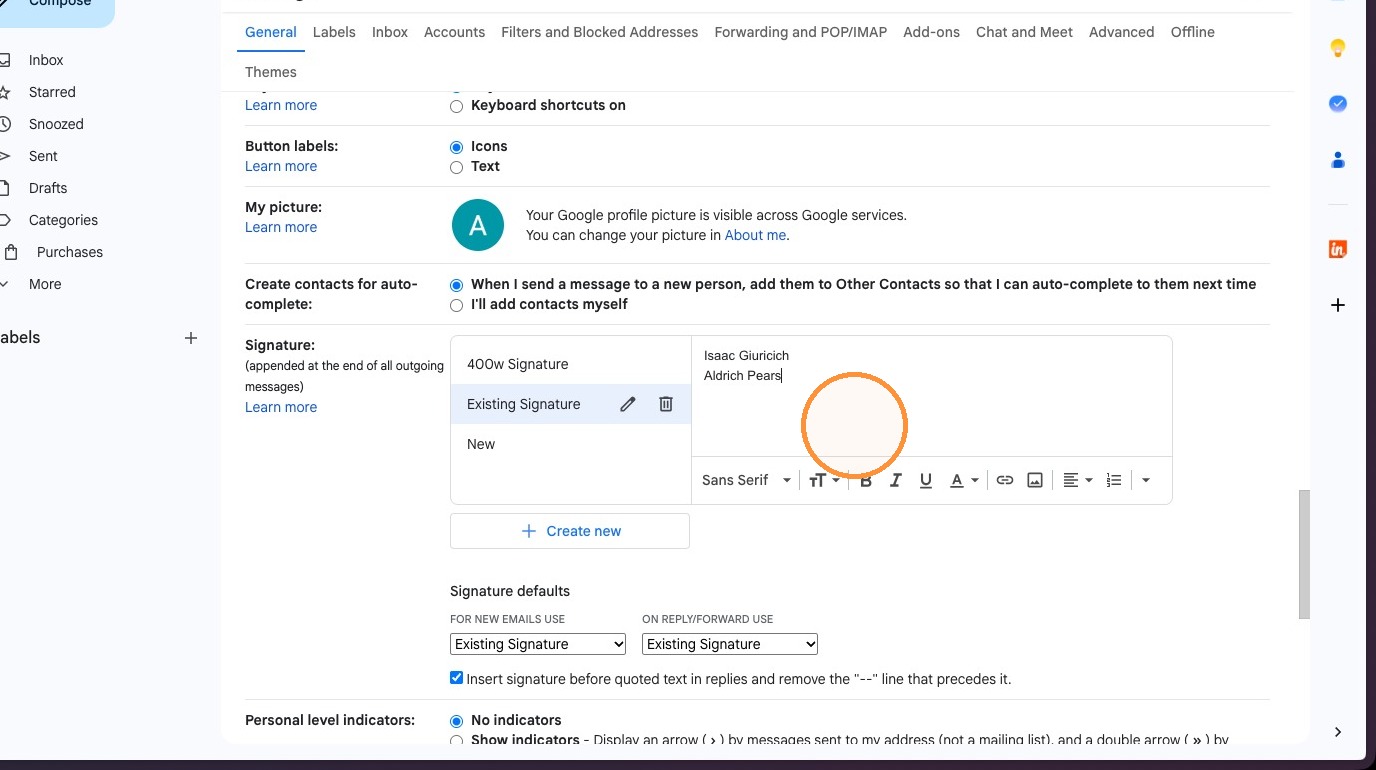Image resolution: width=1376 pixels, height=770 pixels.
Task: Expand more formatting options arrow
Action: click(1146, 480)
